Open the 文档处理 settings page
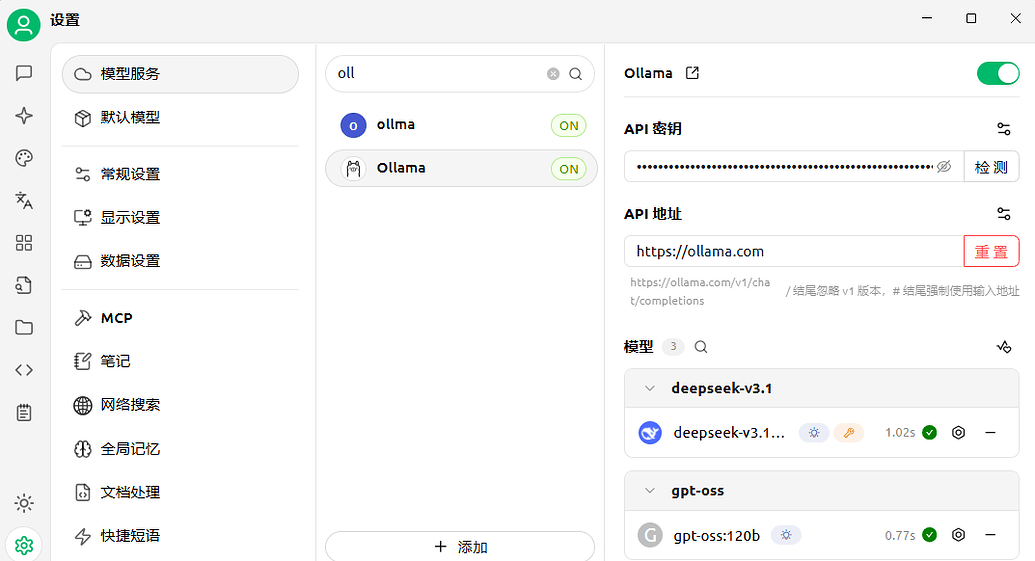1035x561 pixels. [180, 492]
